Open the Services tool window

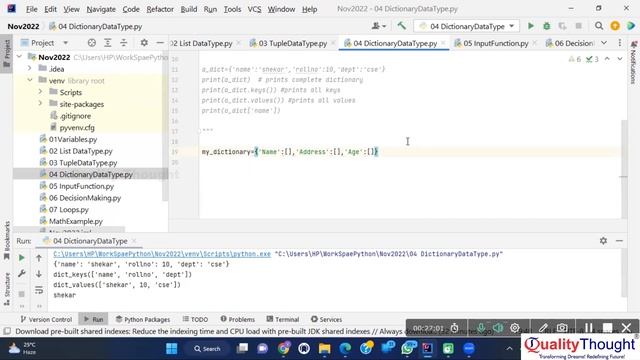(x=326, y=319)
